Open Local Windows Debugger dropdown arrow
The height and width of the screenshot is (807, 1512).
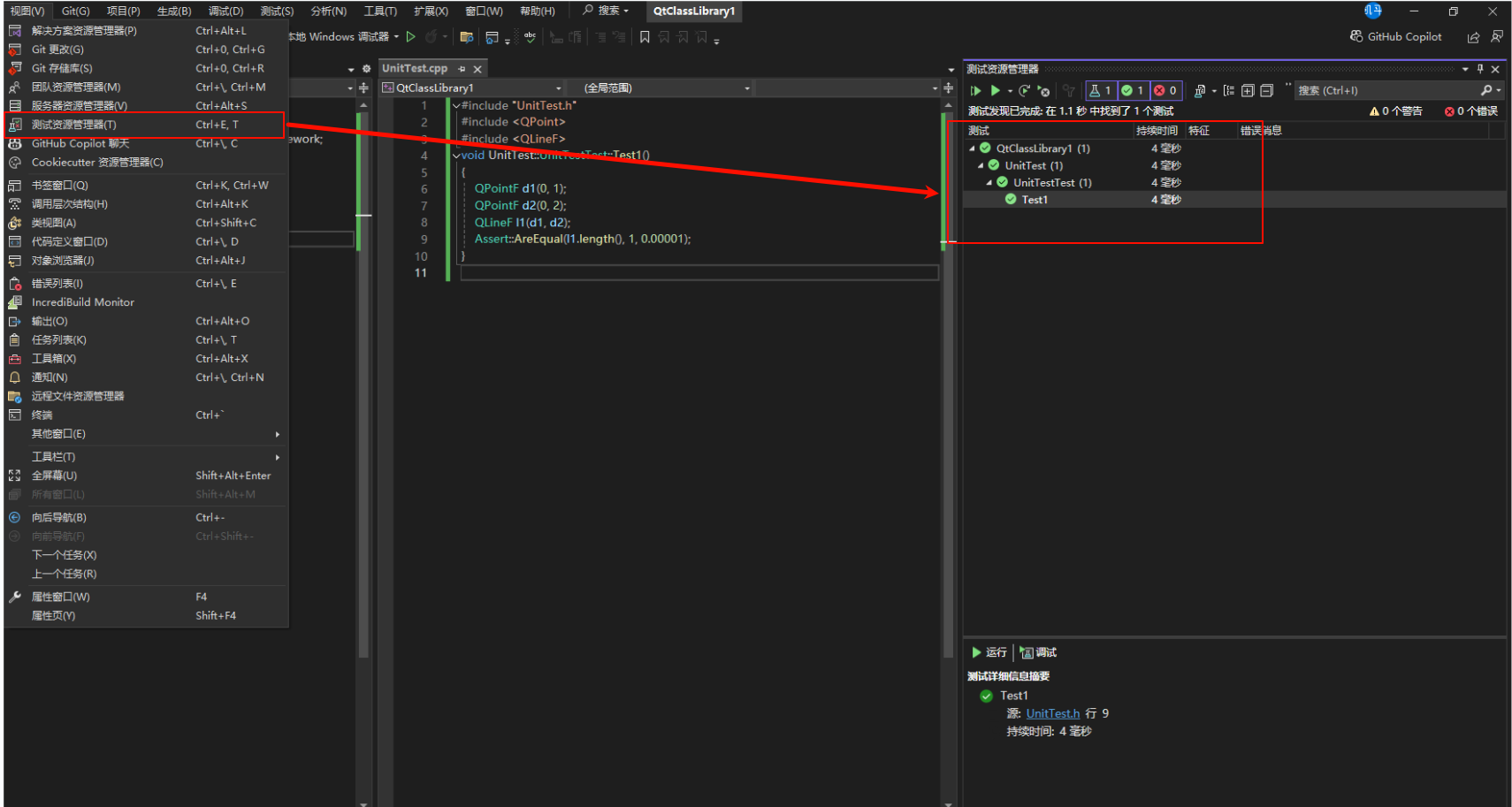(396, 37)
